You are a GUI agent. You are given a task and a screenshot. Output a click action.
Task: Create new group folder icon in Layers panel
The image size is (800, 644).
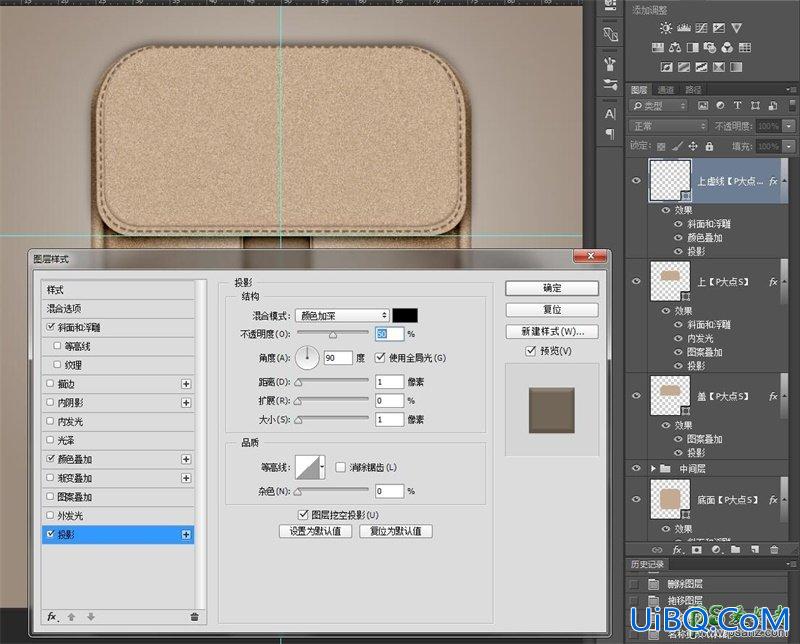click(735, 550)
